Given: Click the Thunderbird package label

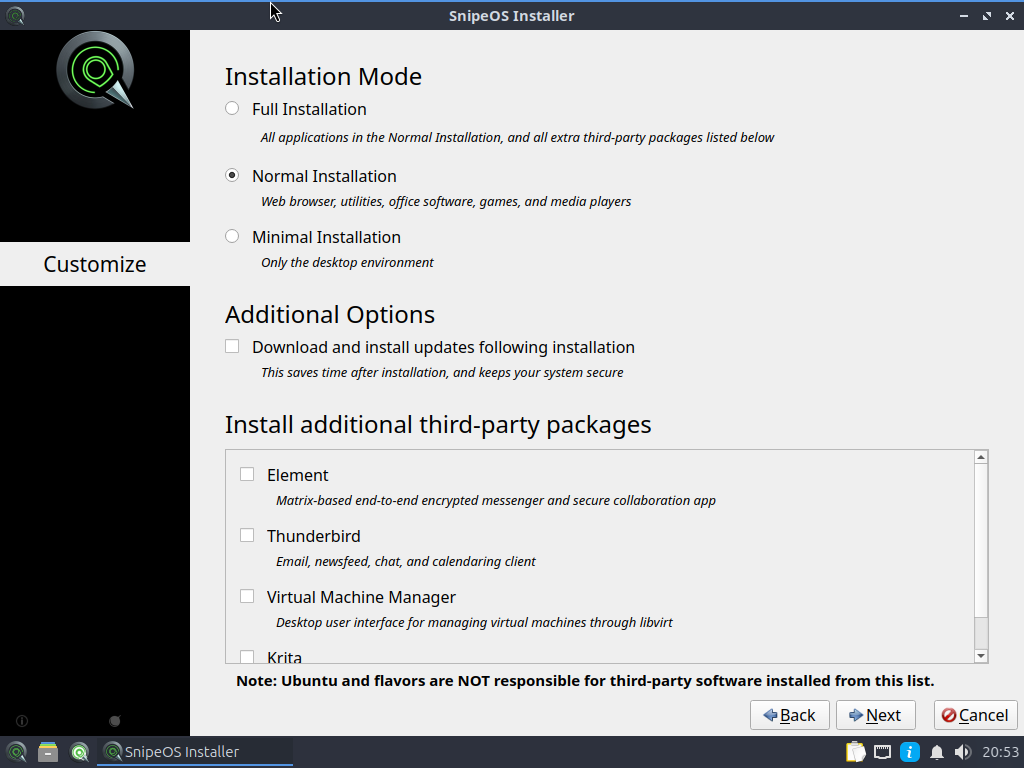Looking at the screenshot, I should 313,536.
